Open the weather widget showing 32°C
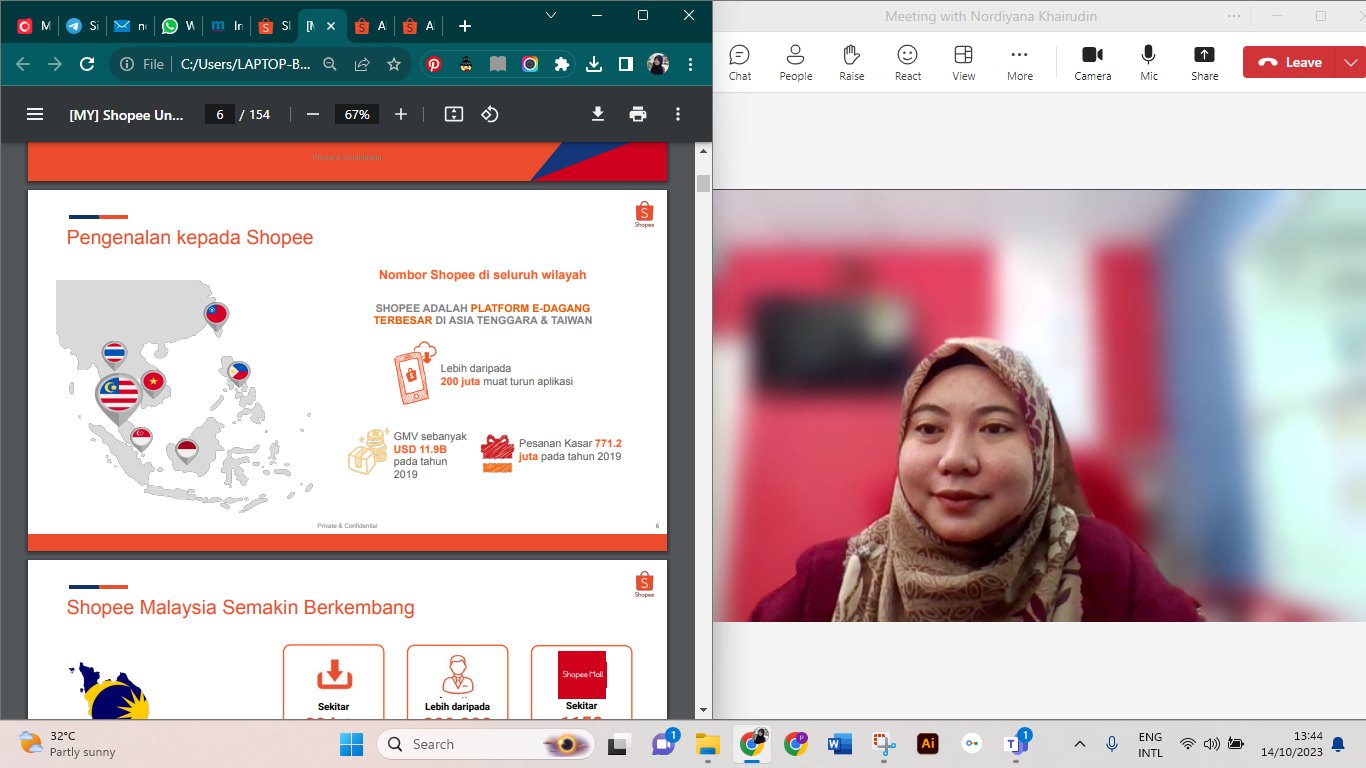The image size is (1366, 768). point(68,744)
